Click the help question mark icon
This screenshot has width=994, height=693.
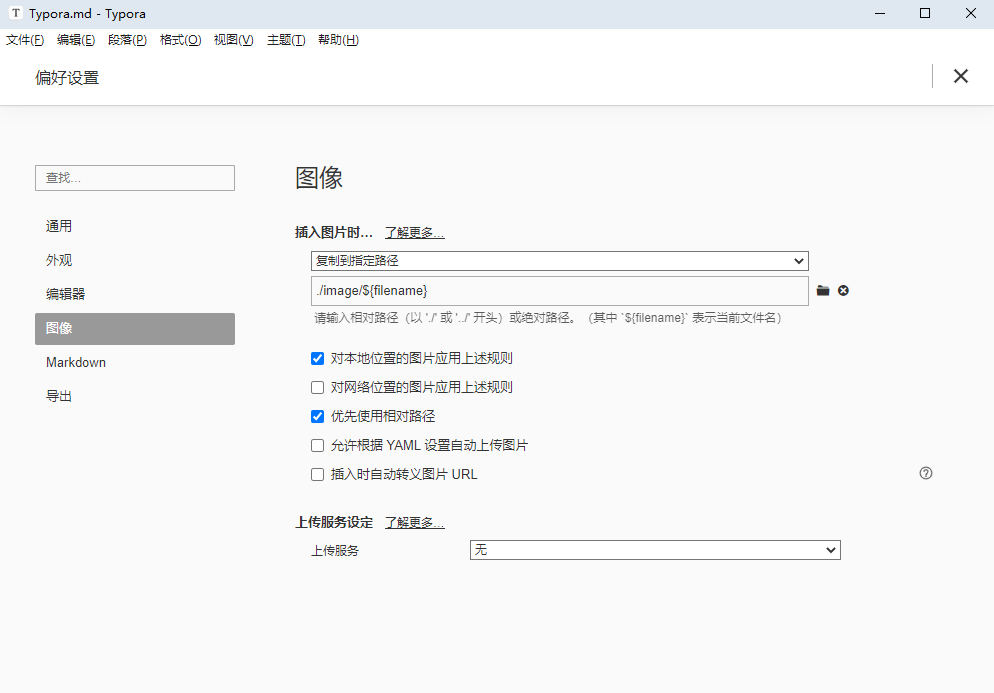coord(925,473)
